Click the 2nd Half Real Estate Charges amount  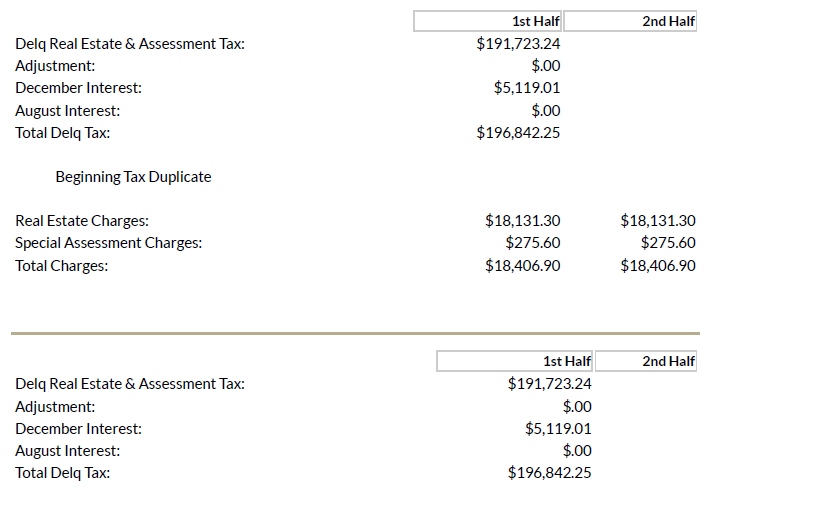[x=658, y=221]
